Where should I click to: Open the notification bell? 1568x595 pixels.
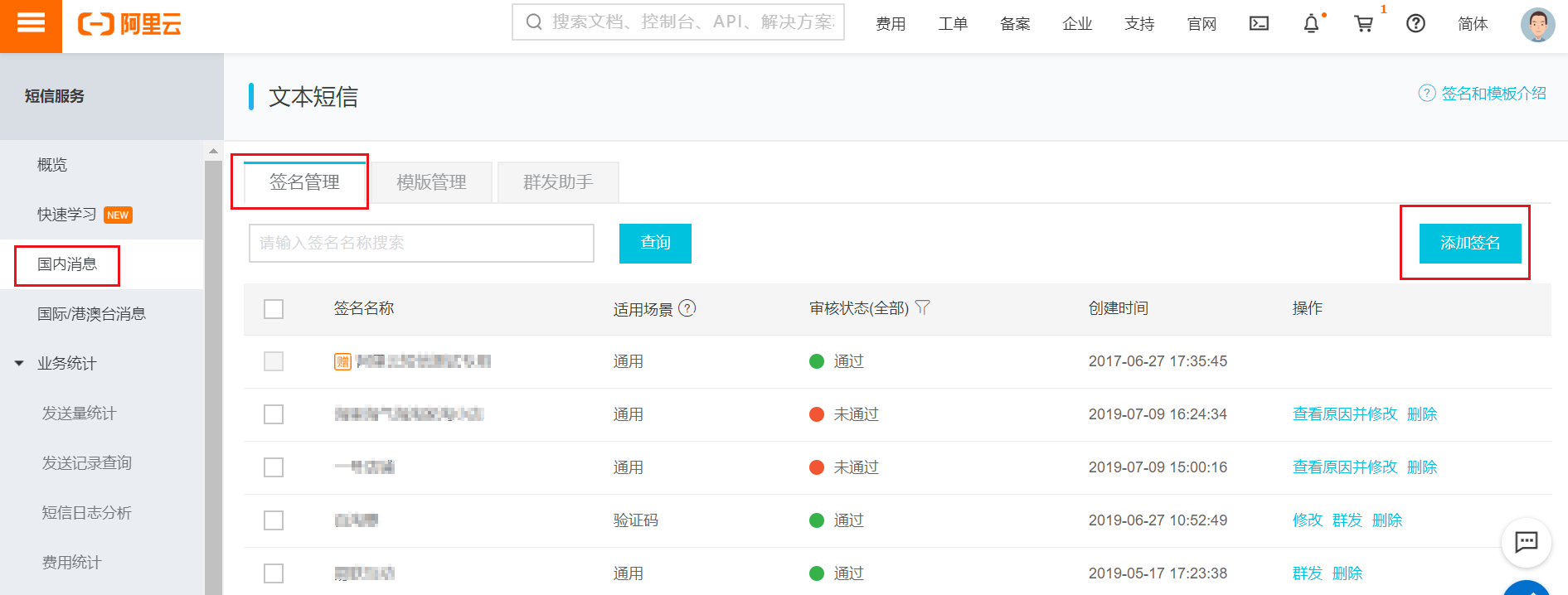point(1311,24)
